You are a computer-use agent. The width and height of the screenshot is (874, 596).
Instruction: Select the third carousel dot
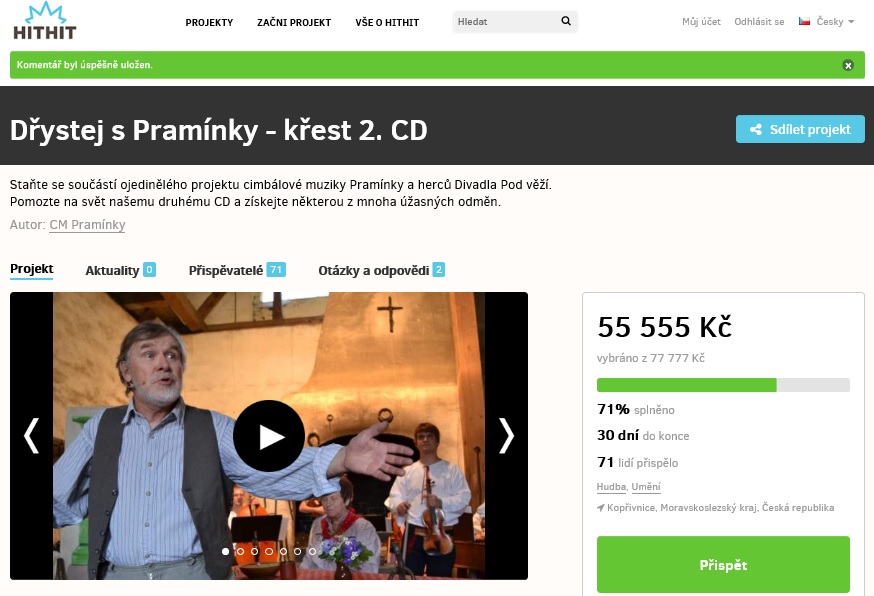coord(254,551)
